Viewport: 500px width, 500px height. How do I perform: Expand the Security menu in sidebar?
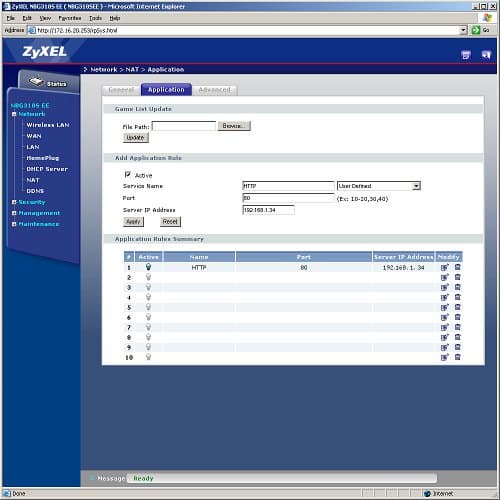point(14,202)
